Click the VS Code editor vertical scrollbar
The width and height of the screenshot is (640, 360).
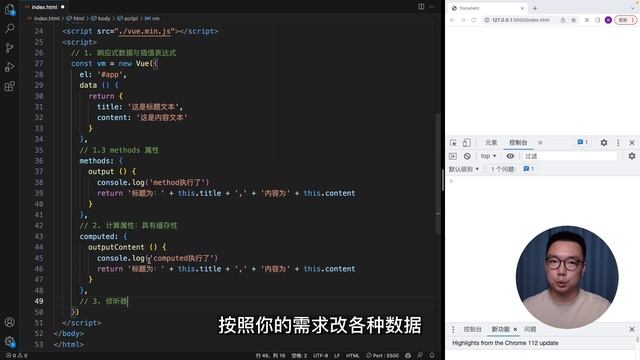point(438,173)
